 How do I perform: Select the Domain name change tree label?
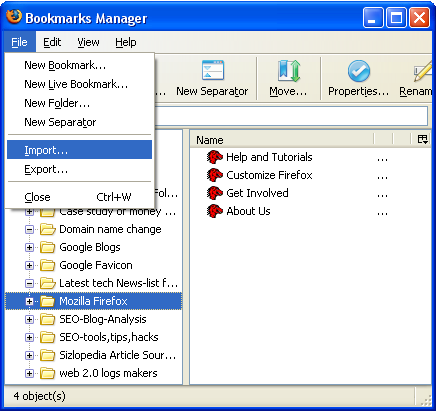[x=110, y=229]
